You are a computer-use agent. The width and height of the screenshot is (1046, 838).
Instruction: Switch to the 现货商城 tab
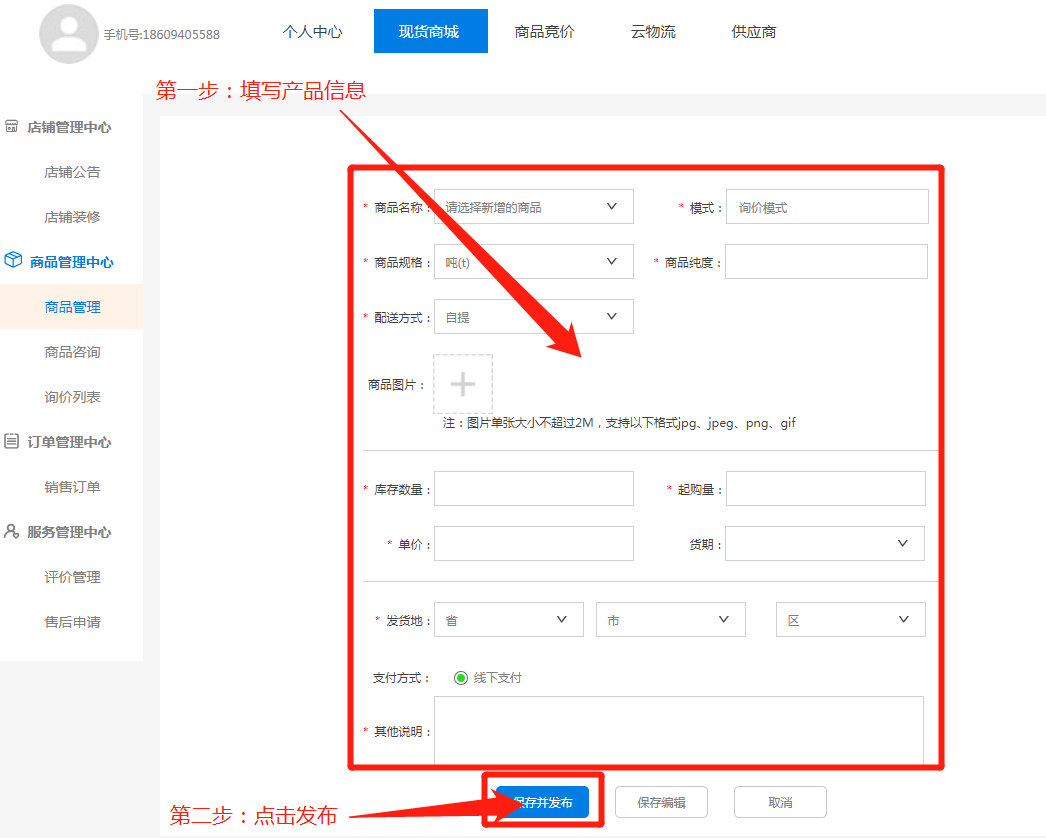pos(430,31)
